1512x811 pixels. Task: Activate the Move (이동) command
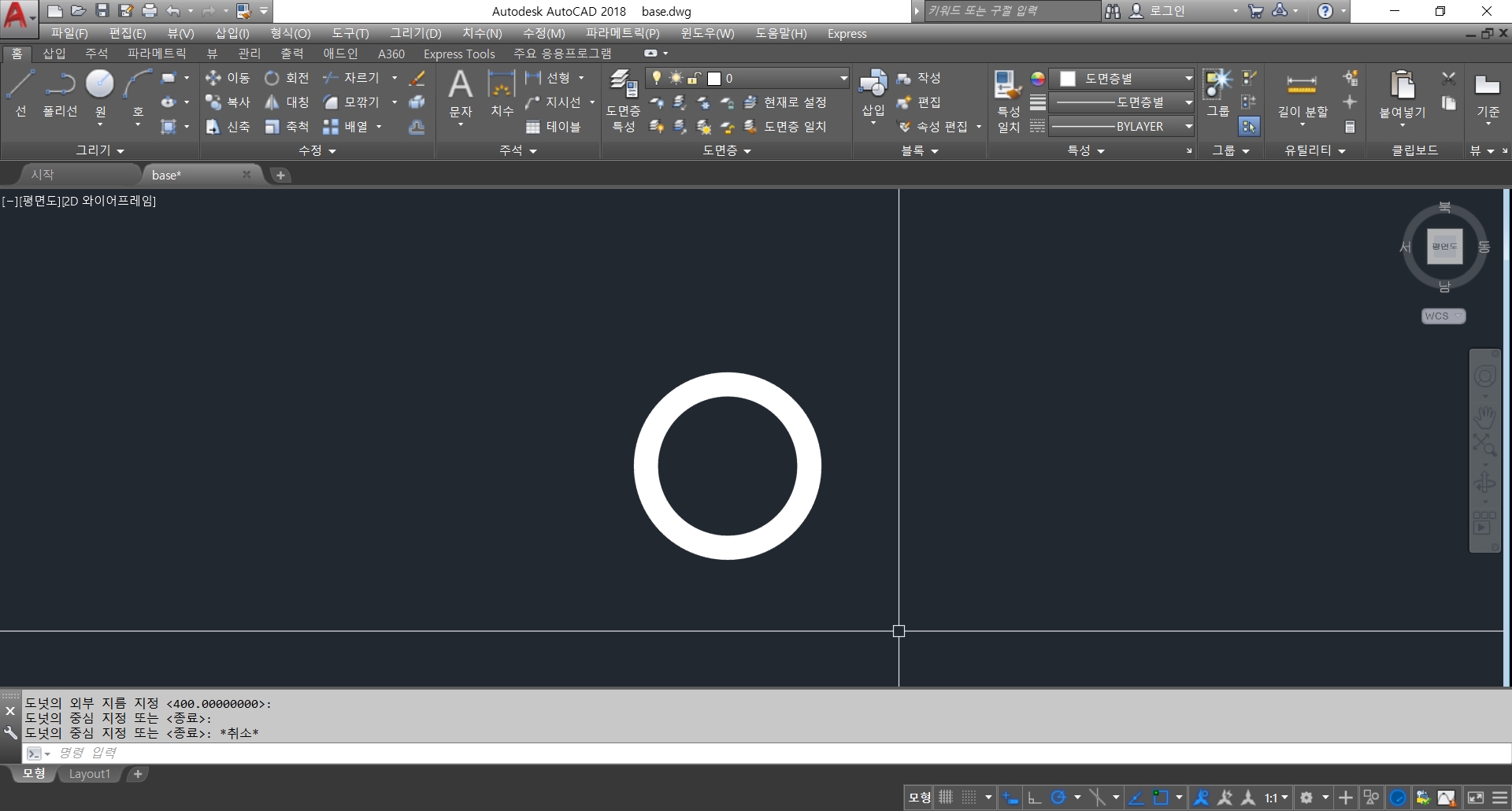click(x=227, y=78)
